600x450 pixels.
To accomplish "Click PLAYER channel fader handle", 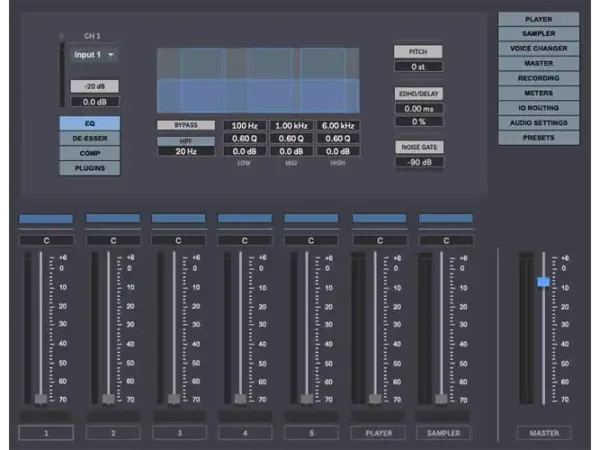I will pyautogui.click(x=375, y=399).
